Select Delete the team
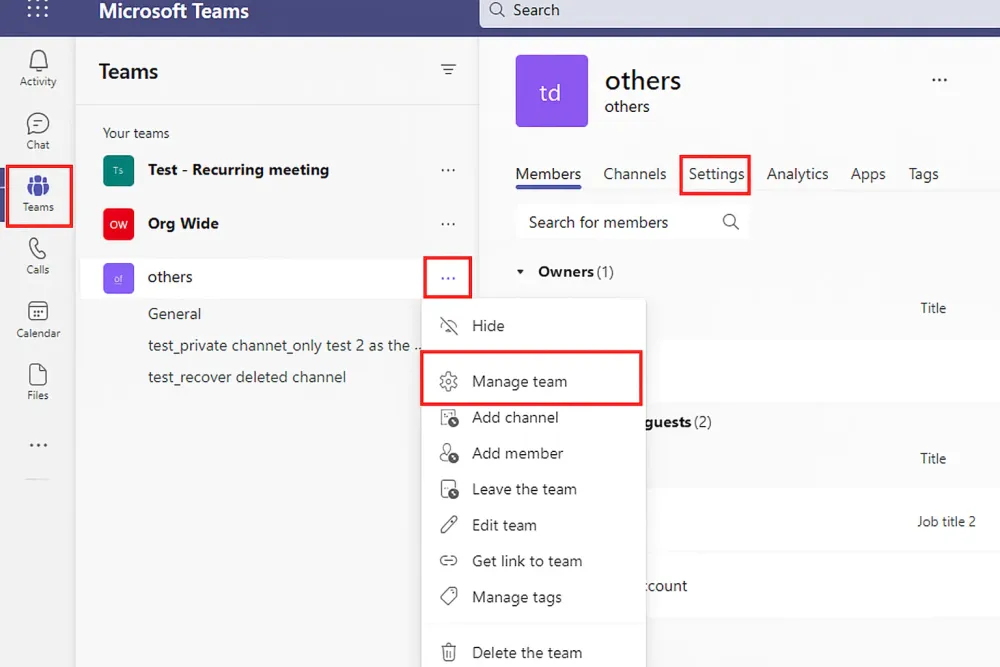 click(x=527, y=652)
